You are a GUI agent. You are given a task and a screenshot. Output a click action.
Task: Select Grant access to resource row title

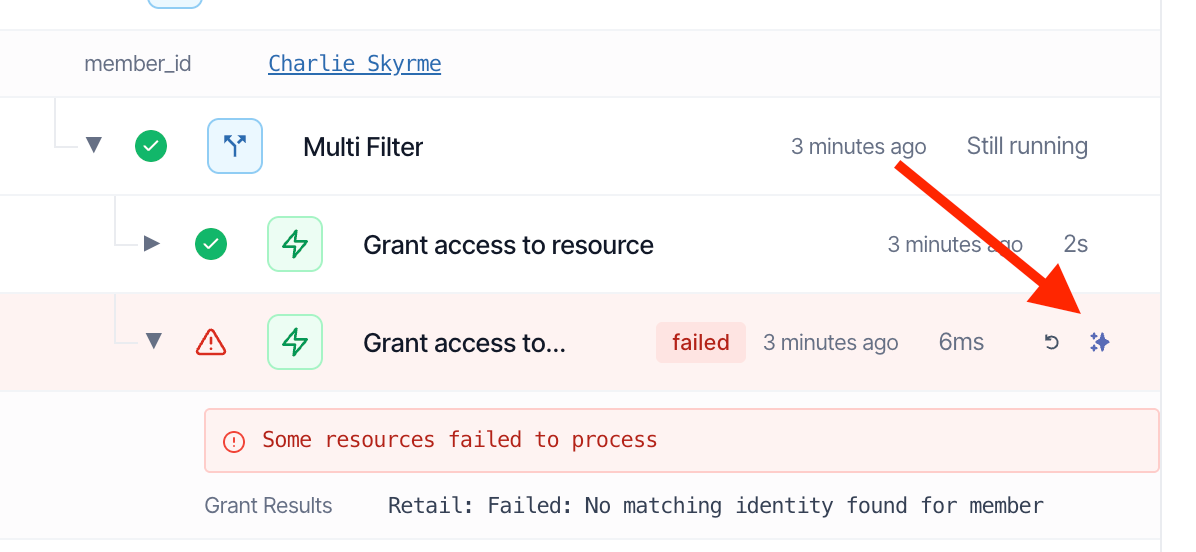508,245
